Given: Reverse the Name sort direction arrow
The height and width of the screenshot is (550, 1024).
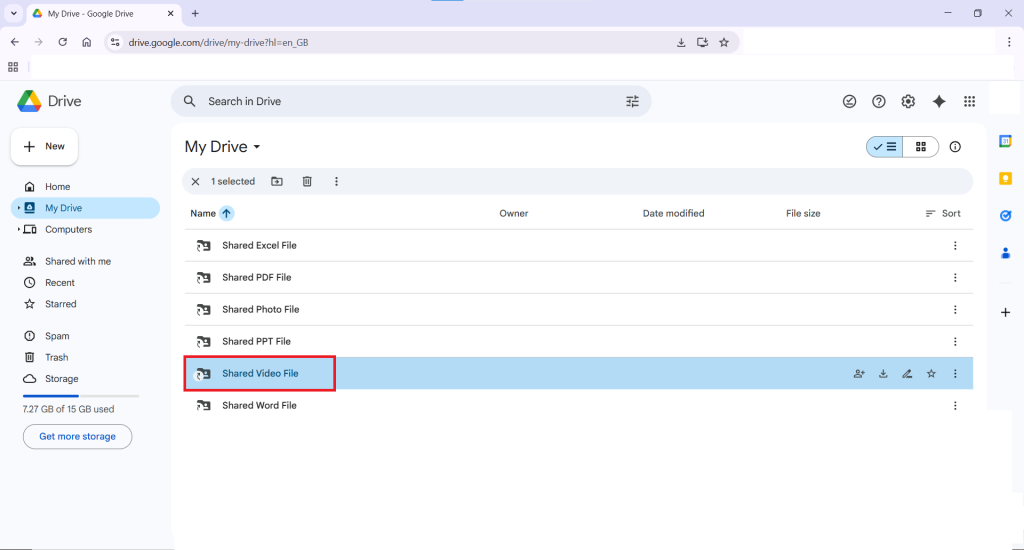Looking at the screenshot, I should point(227,213).
